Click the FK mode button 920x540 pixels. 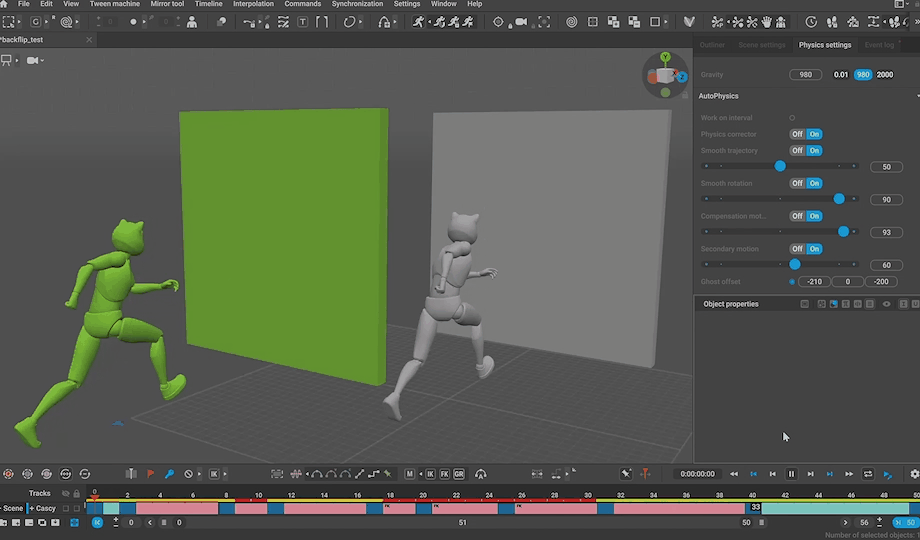pyautogui.click(x=444, y=474)
